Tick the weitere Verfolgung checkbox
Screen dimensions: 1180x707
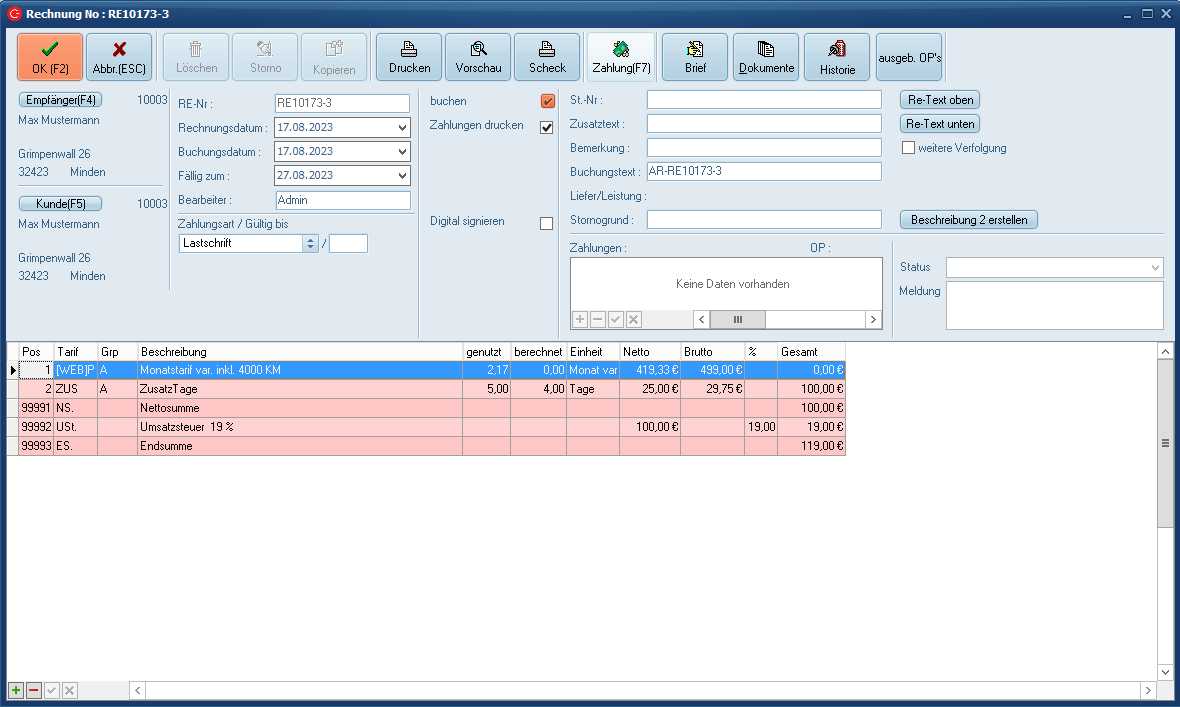pos(909,148)
